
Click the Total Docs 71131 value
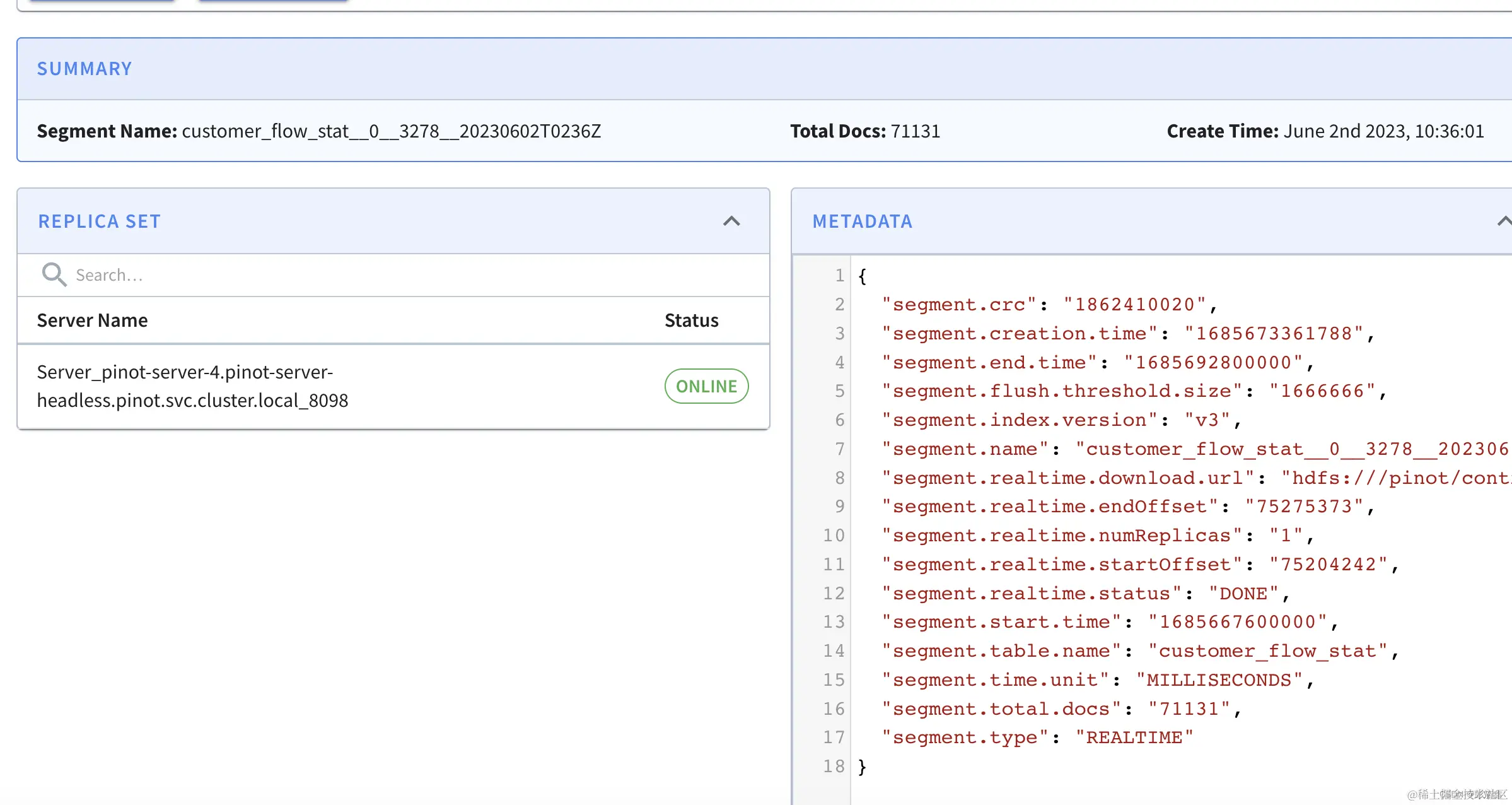click(x=914, y=131)
